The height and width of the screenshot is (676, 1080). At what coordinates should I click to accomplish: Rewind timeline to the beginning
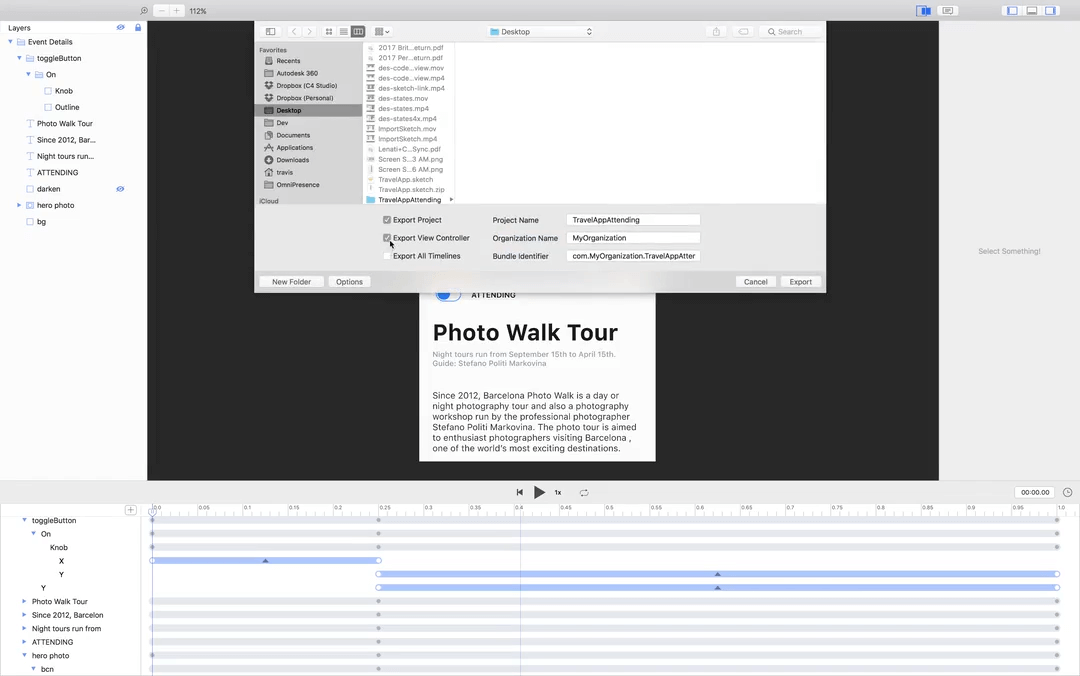coord(519,492)
